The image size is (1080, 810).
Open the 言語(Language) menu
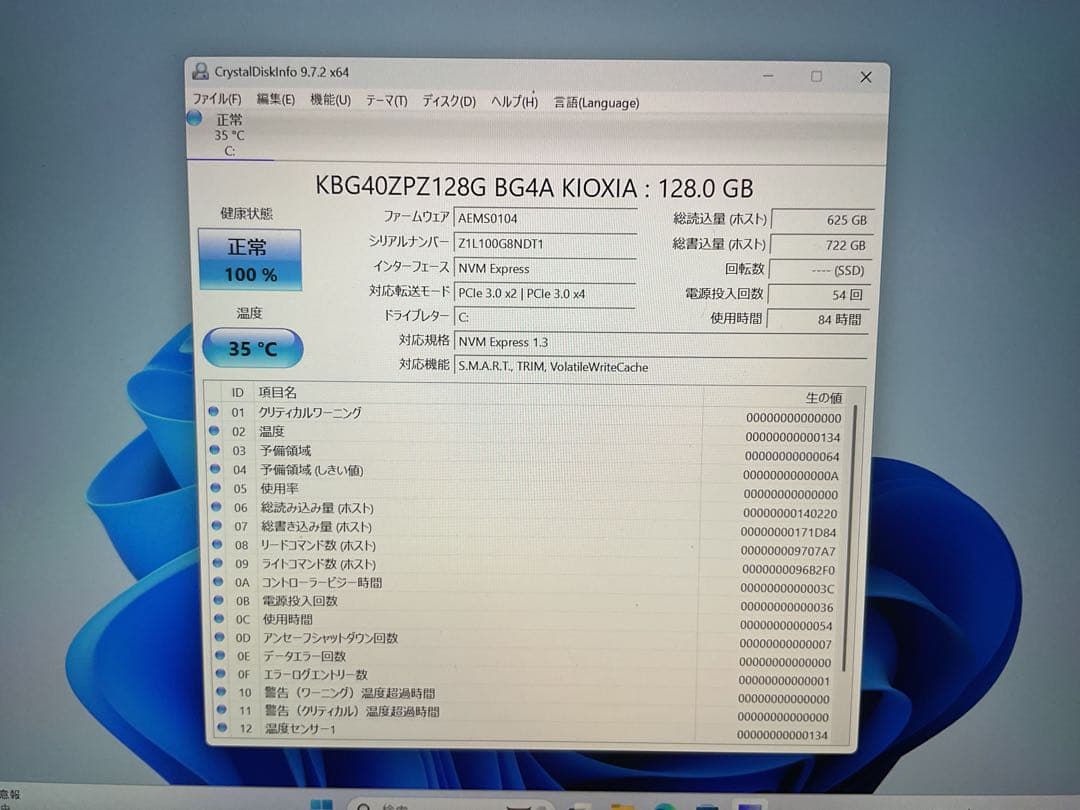[x=596, y=102]
